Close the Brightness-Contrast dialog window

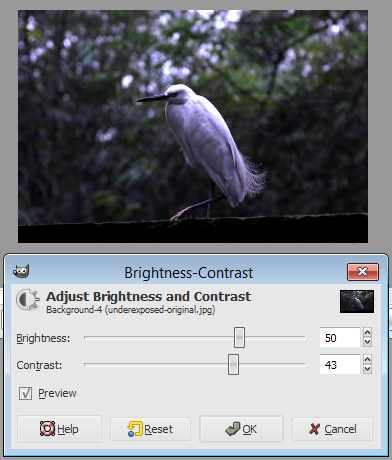(363, 272)
